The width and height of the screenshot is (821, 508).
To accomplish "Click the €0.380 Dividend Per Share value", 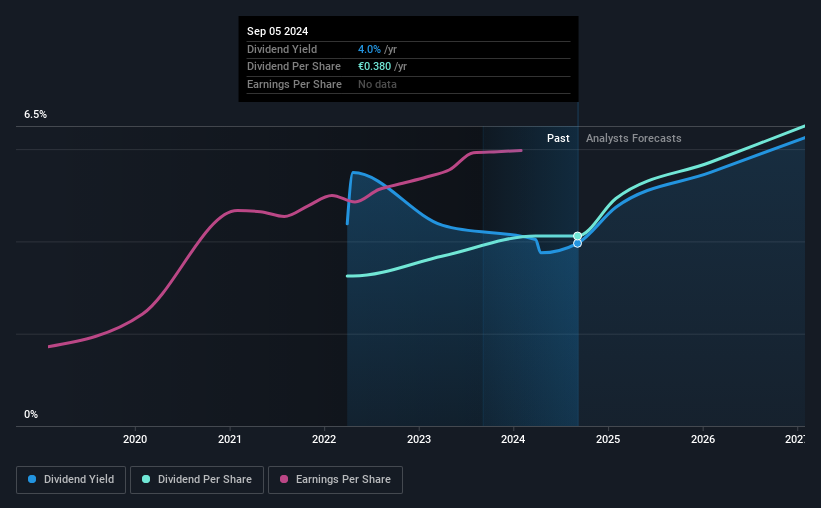I will 374,67.
